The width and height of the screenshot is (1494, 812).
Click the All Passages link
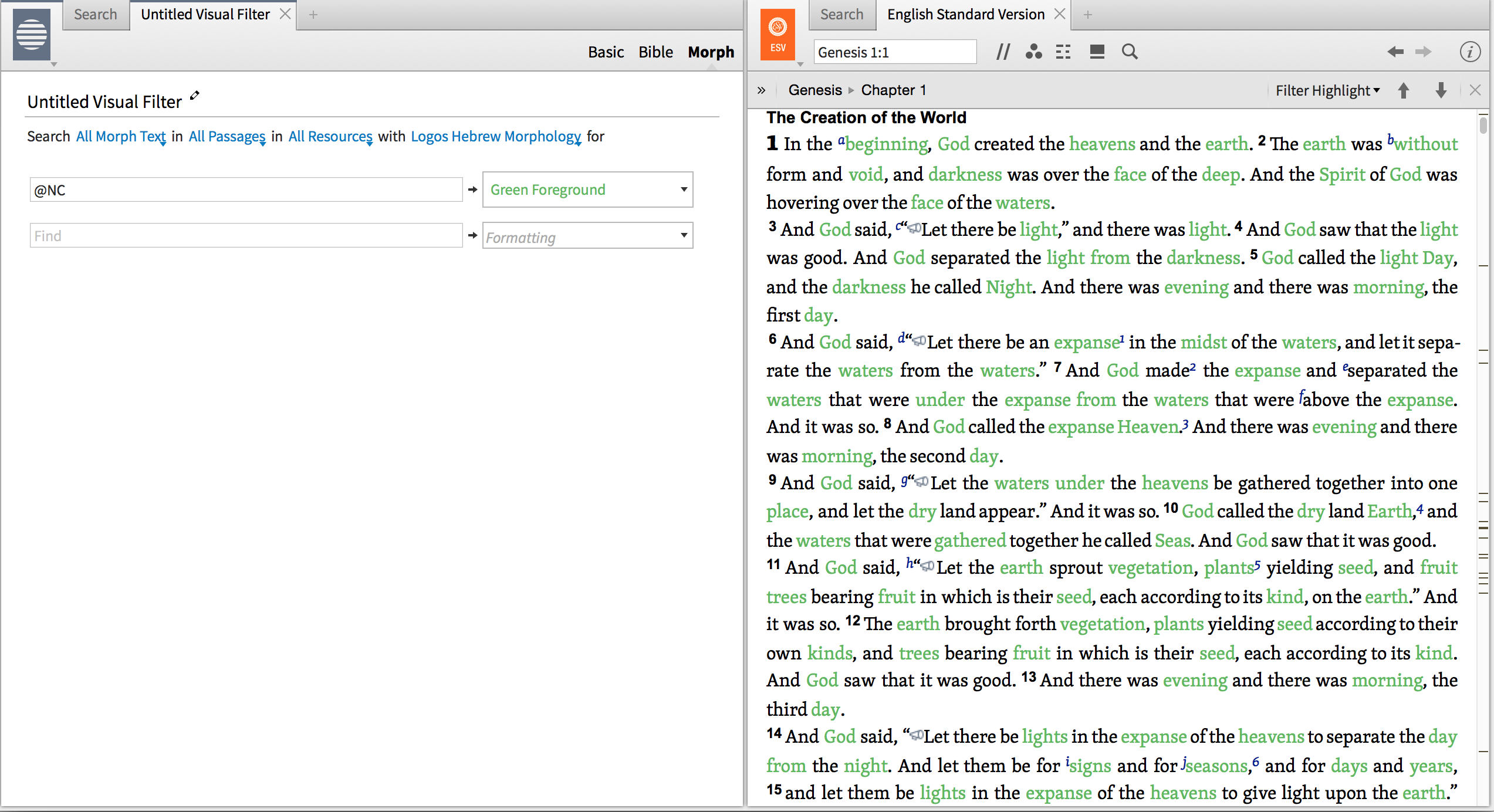(227, 136)
